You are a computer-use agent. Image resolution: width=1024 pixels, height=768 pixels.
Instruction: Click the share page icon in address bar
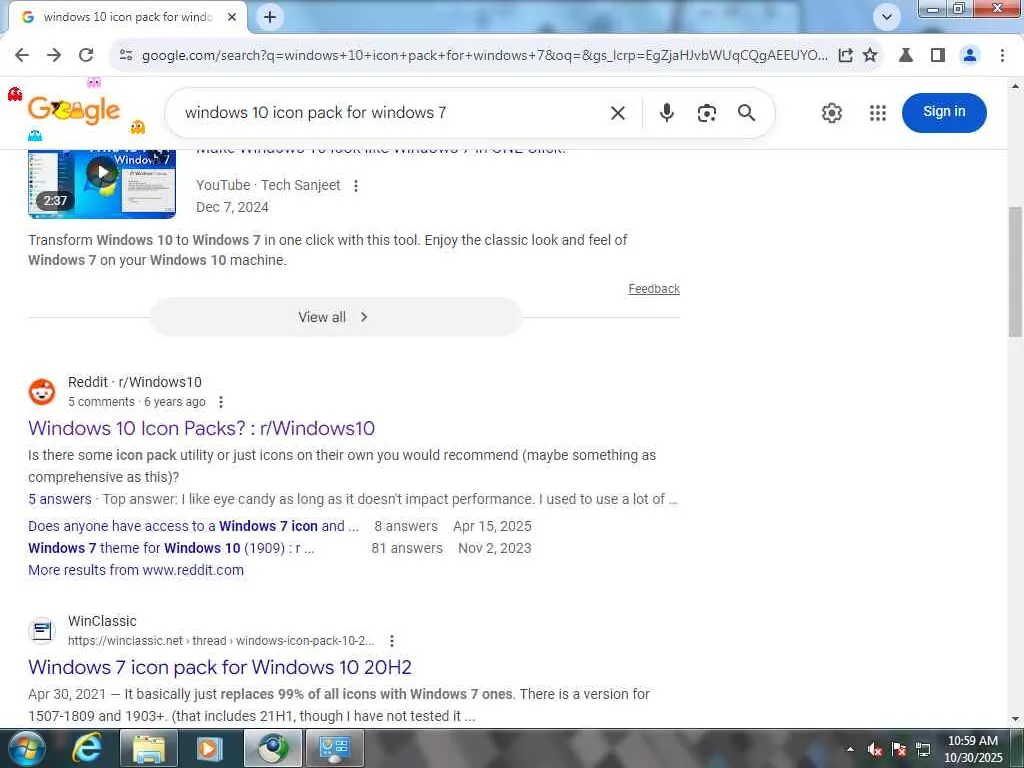coord(845,55)
